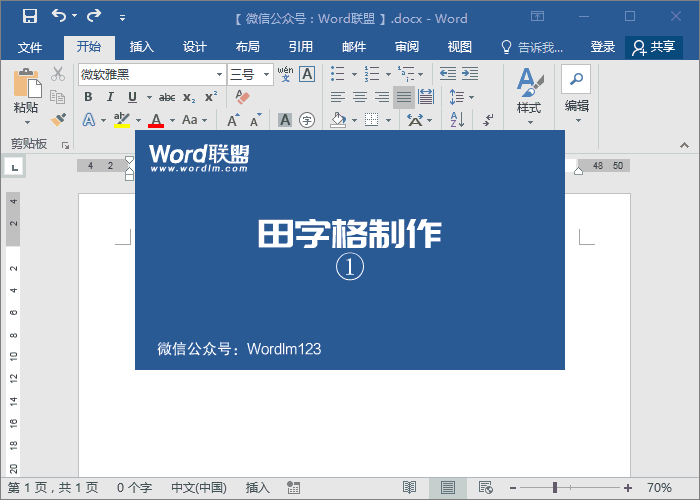Click the line spacing icon
Screen dimensions: 700x500
point(457,97)
